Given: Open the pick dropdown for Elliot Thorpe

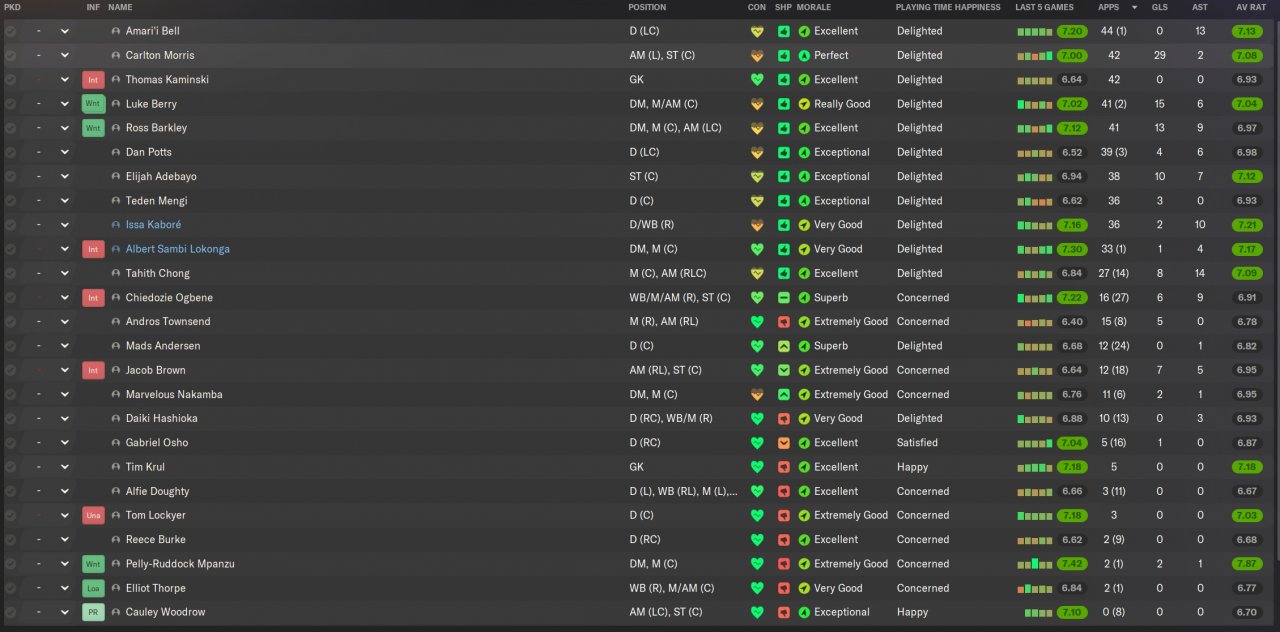Looking at the screenshot, I should (65, 588).
